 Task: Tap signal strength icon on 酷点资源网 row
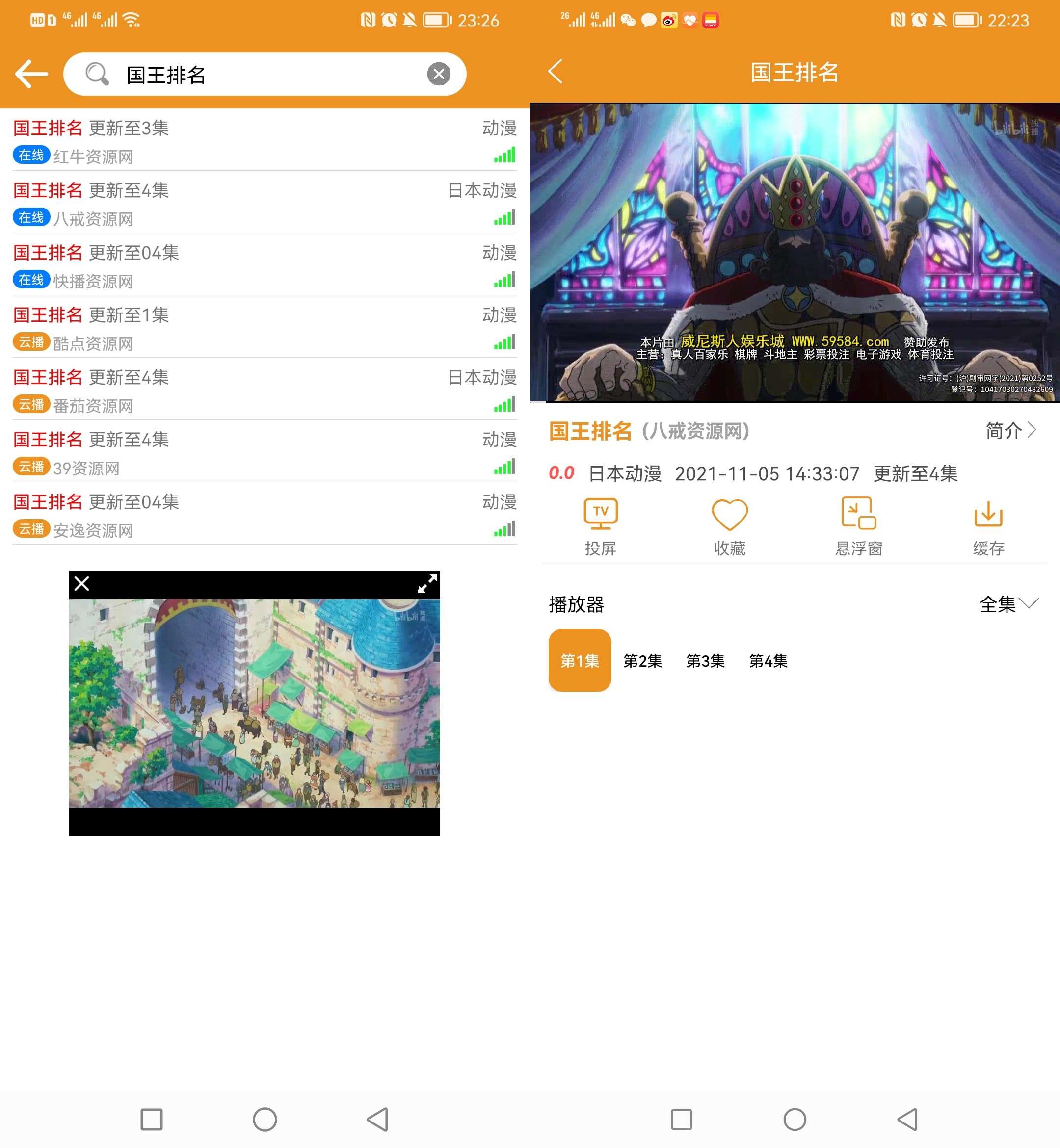505,342
